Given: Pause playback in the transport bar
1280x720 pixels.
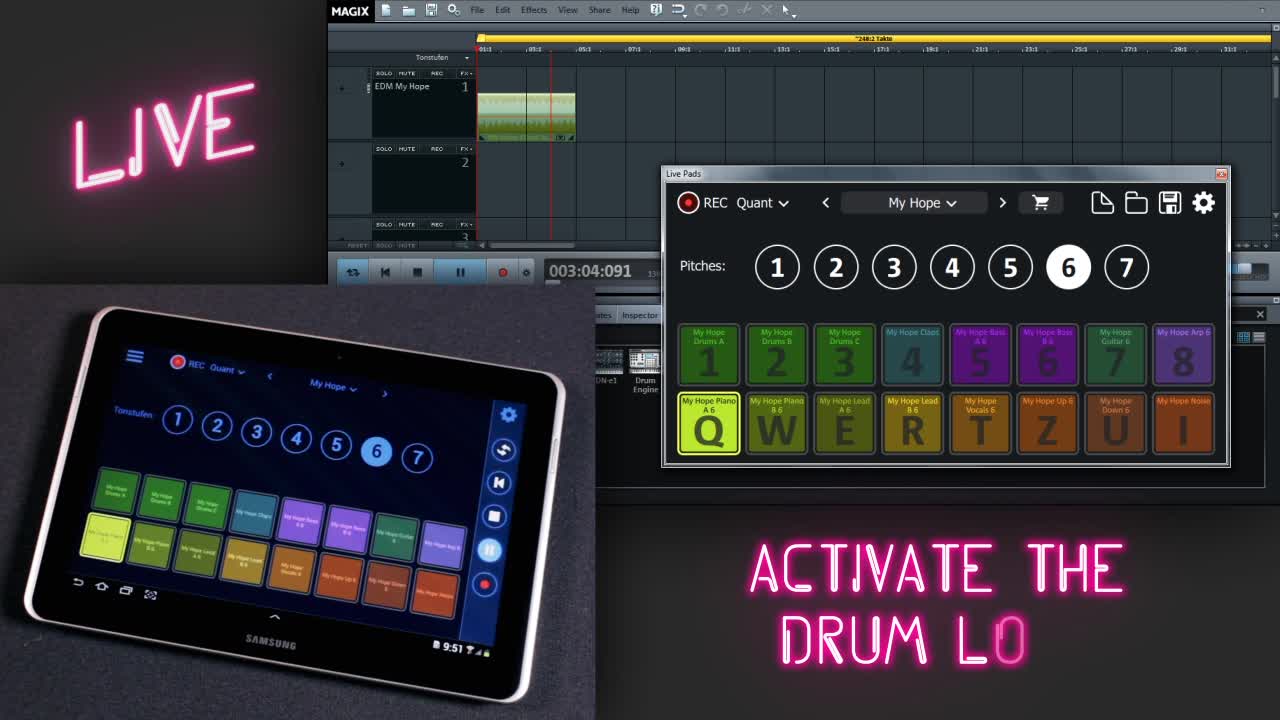Looking at the screenshot, I should pyautogui.click(x=460, y=272).
